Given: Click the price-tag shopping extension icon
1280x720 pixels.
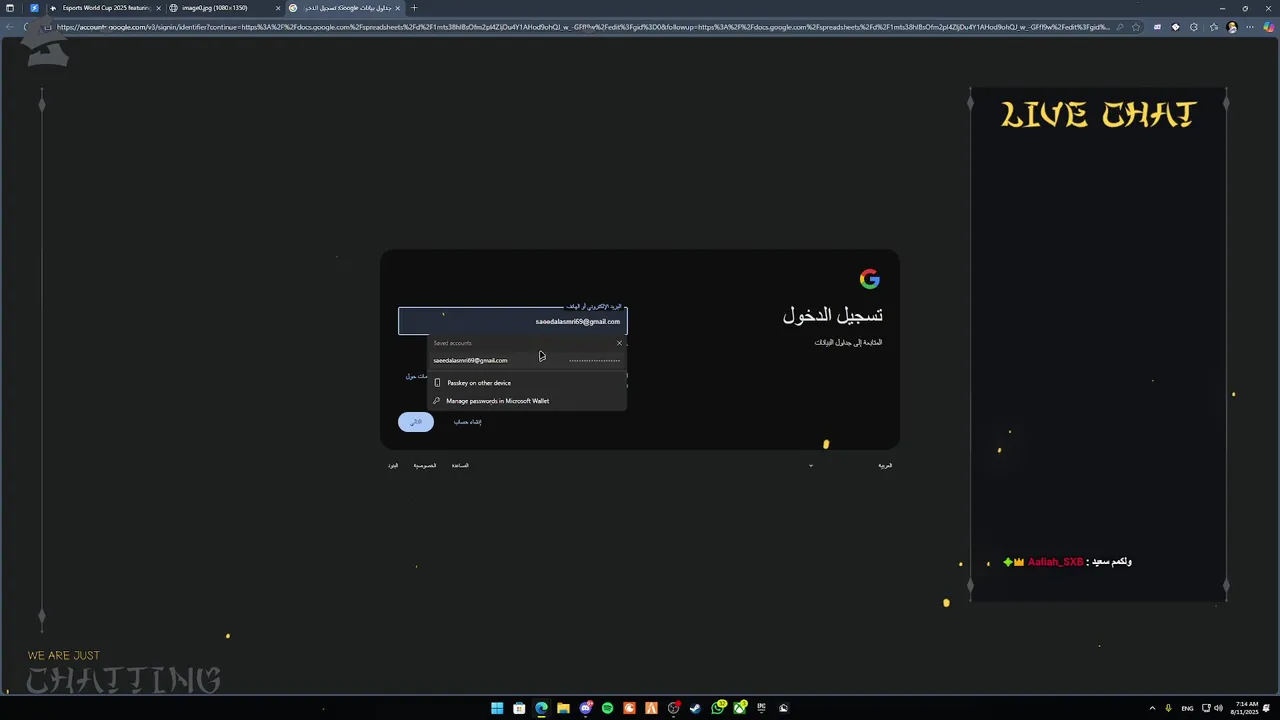Looking at the screenshot, I should tap(1175, 27).
